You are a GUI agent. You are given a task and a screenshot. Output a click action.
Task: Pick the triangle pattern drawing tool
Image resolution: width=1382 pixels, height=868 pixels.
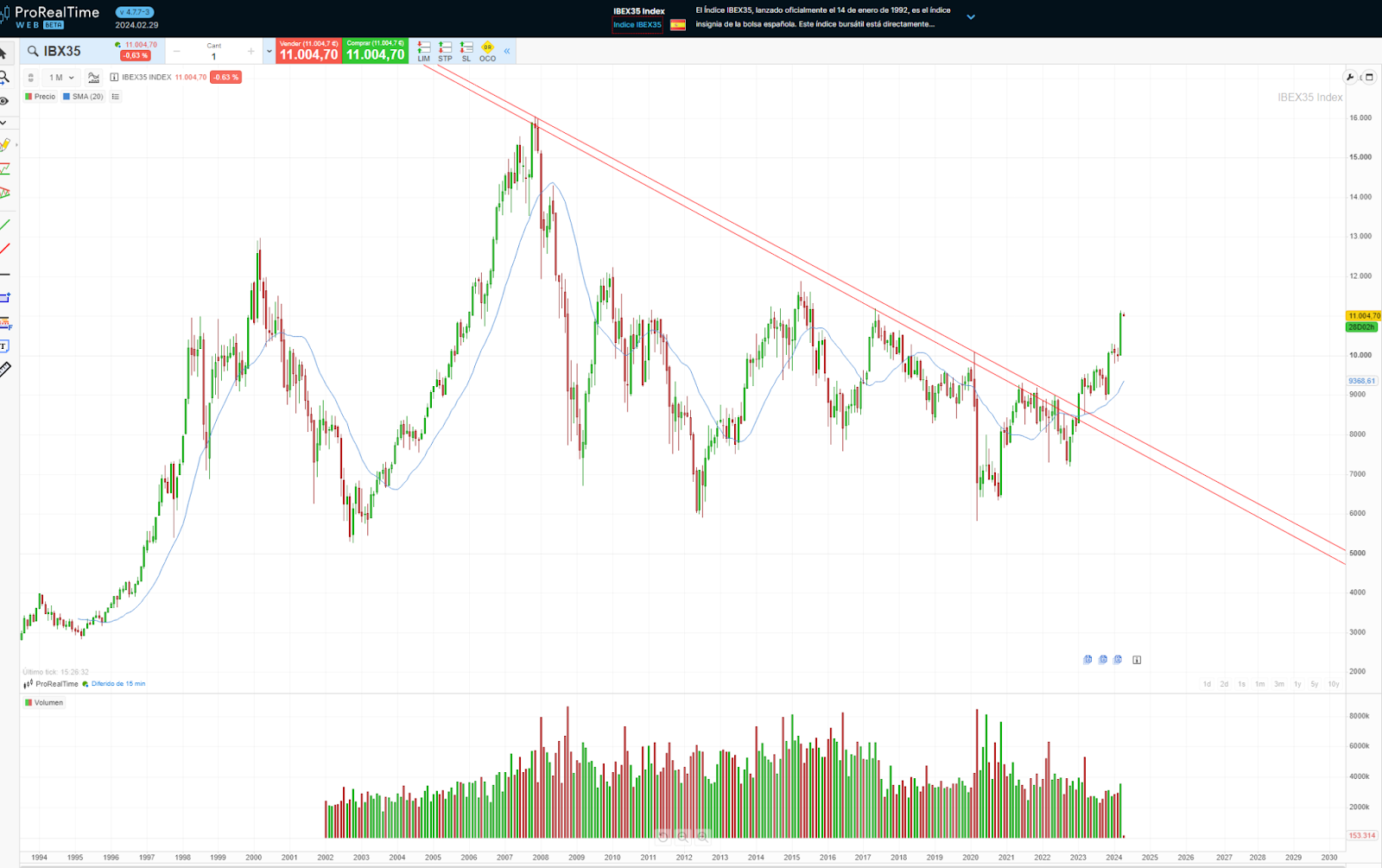[4, 193]
